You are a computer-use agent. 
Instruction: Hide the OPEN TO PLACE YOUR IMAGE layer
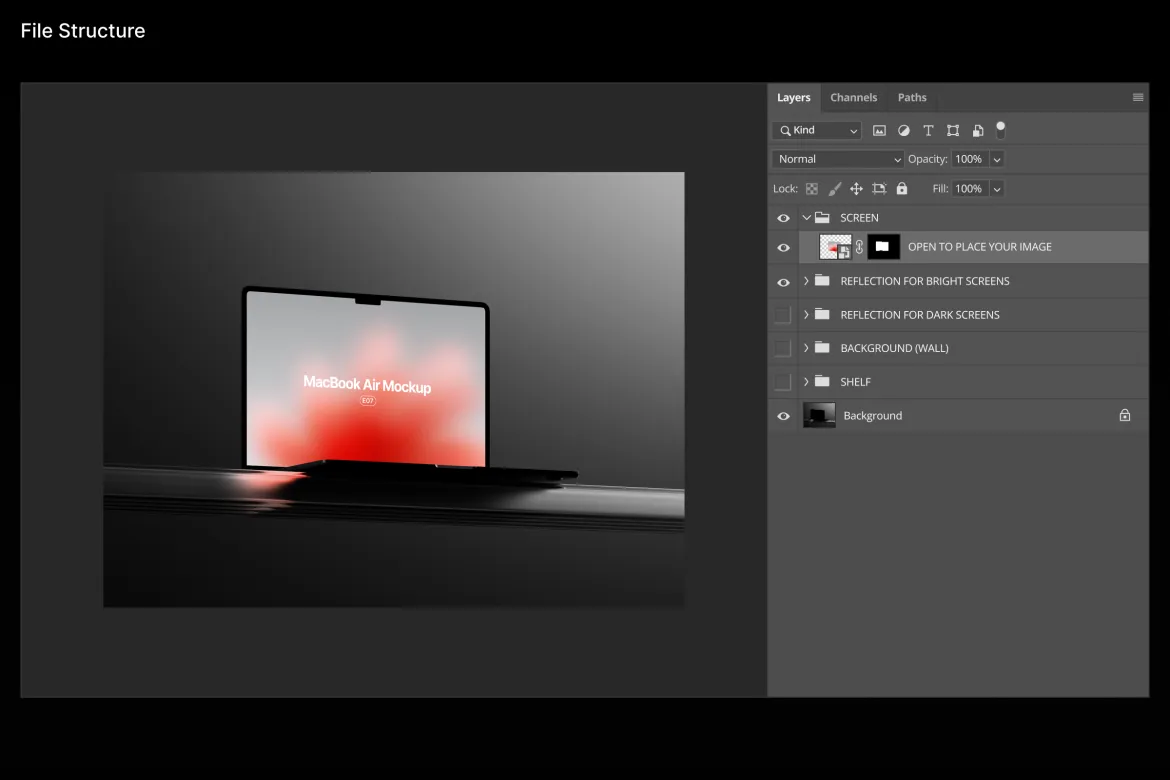783,247
